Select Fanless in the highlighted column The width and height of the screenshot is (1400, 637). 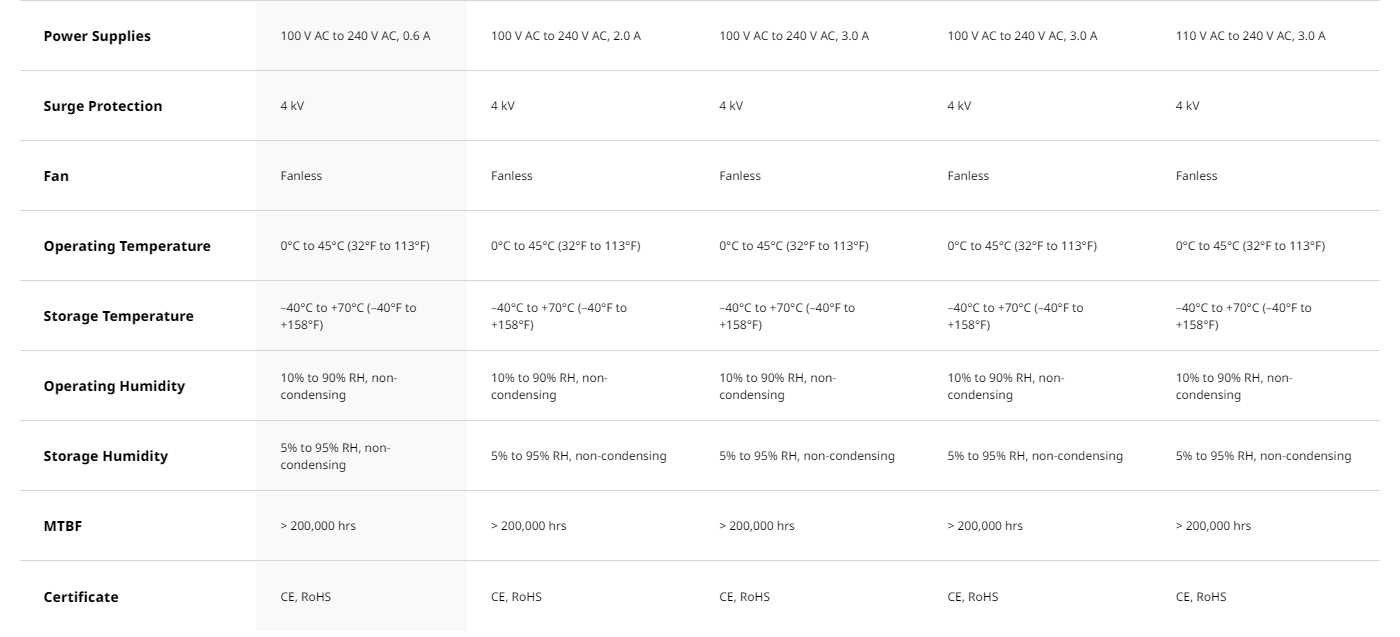(301, 176)
